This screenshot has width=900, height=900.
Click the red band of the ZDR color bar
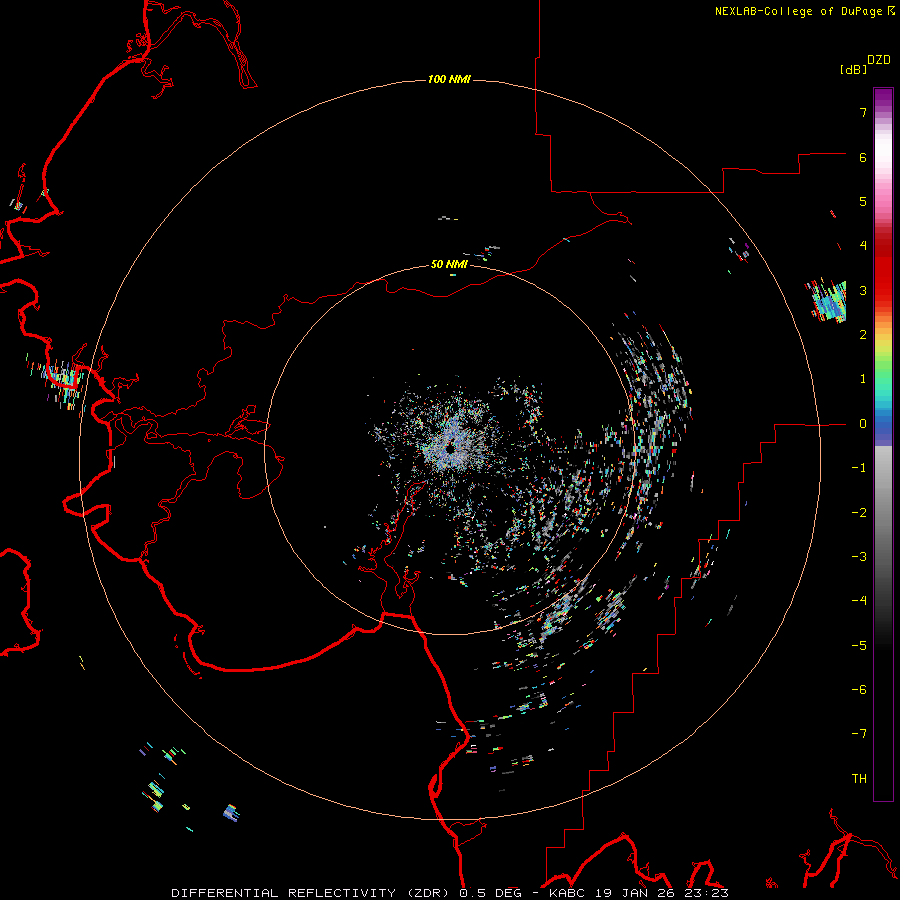click(883, 270)
